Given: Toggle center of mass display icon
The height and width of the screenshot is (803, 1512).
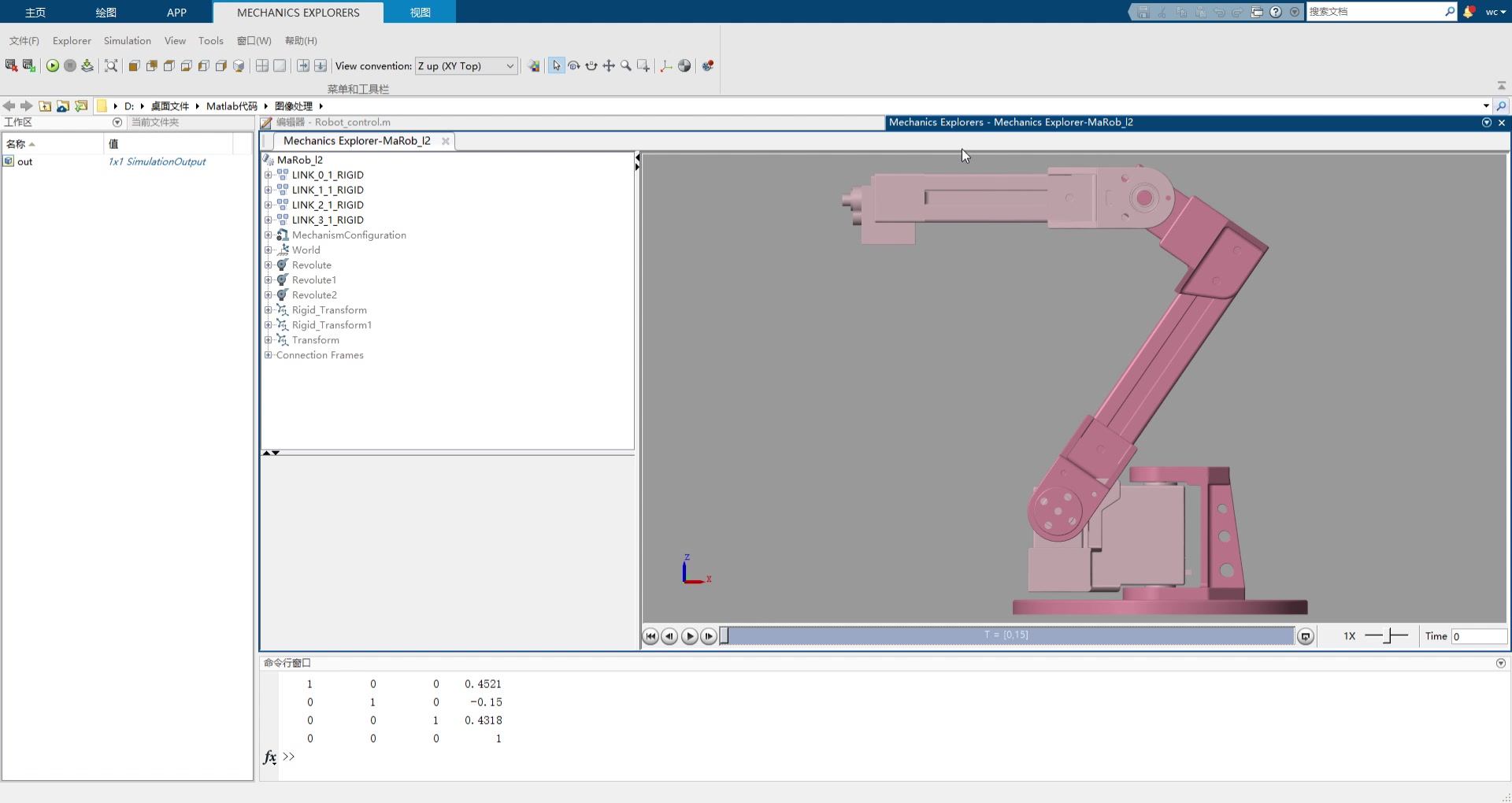Looking at the screenshot, I should [x=684, y=66].
